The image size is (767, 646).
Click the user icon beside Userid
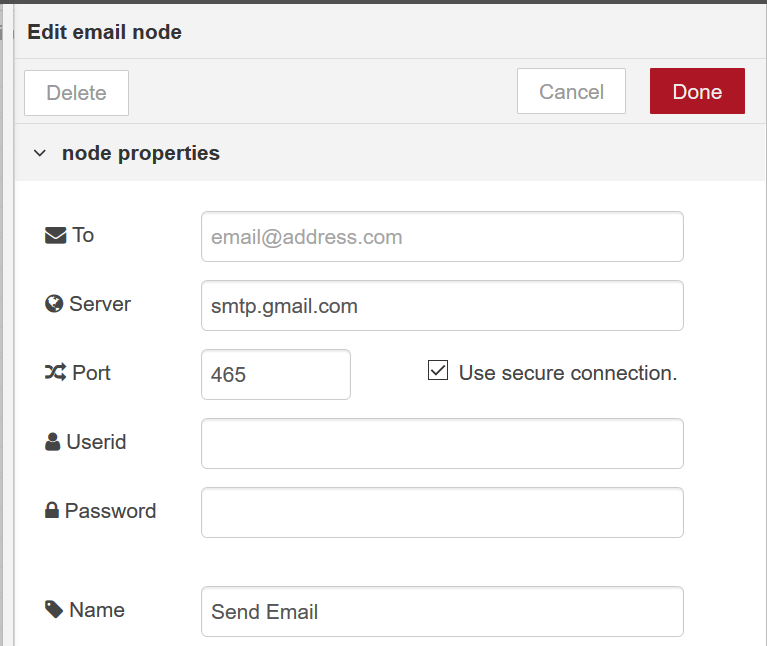(x=52, y=442)
